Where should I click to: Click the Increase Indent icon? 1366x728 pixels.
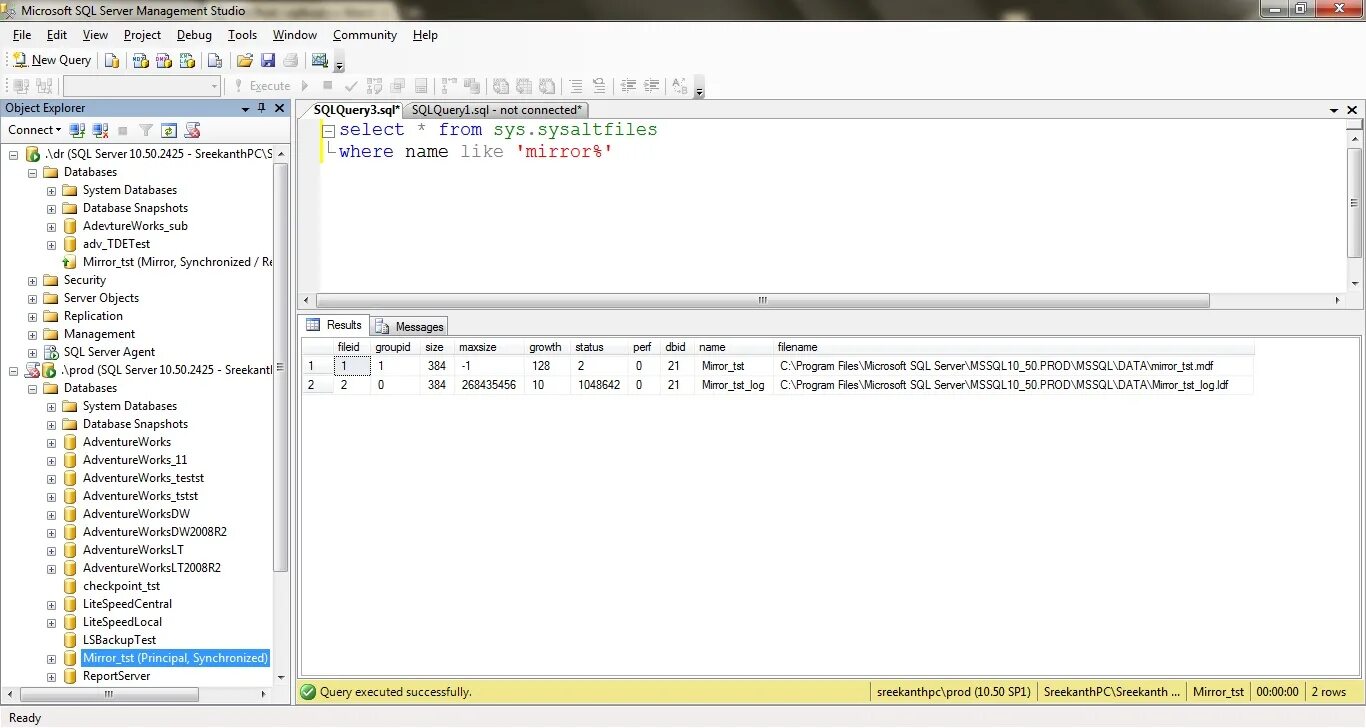651,86
